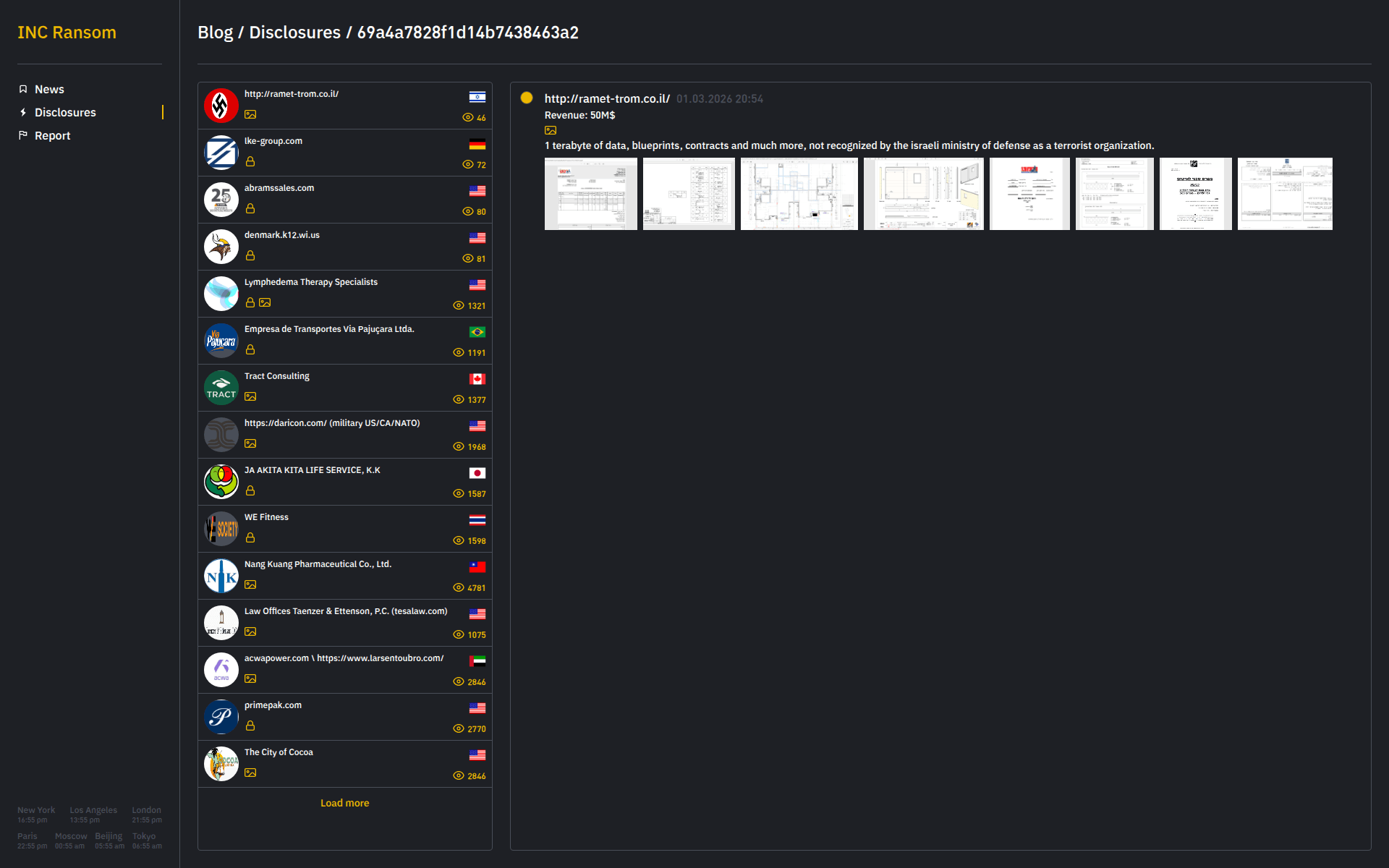Viewport: 1389px width, 868px height.
Task: Click the UAE flag on acwapower.com row
Action: tap(477, 661)
